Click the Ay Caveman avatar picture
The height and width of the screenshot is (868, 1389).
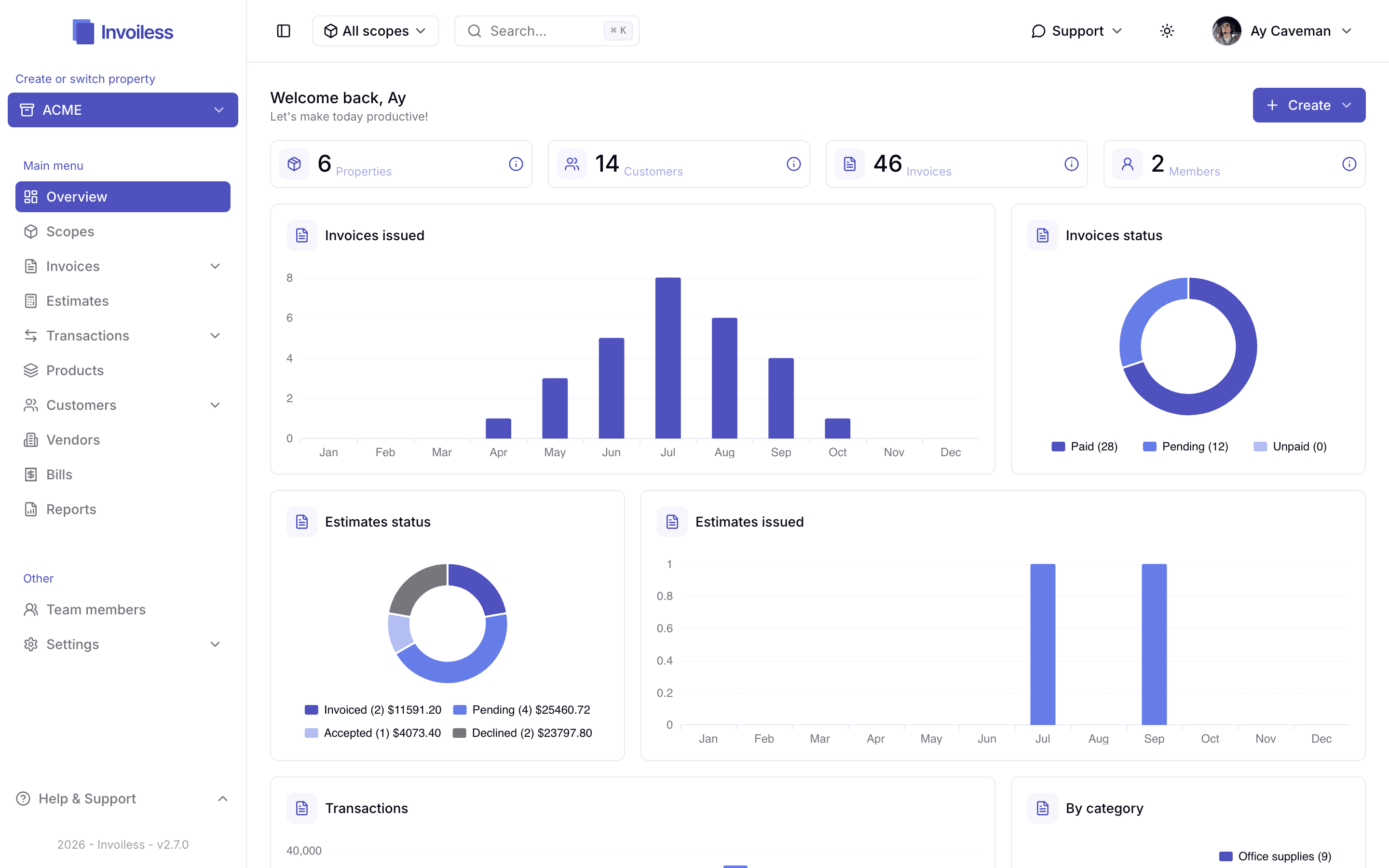[x=1226, y=31]
